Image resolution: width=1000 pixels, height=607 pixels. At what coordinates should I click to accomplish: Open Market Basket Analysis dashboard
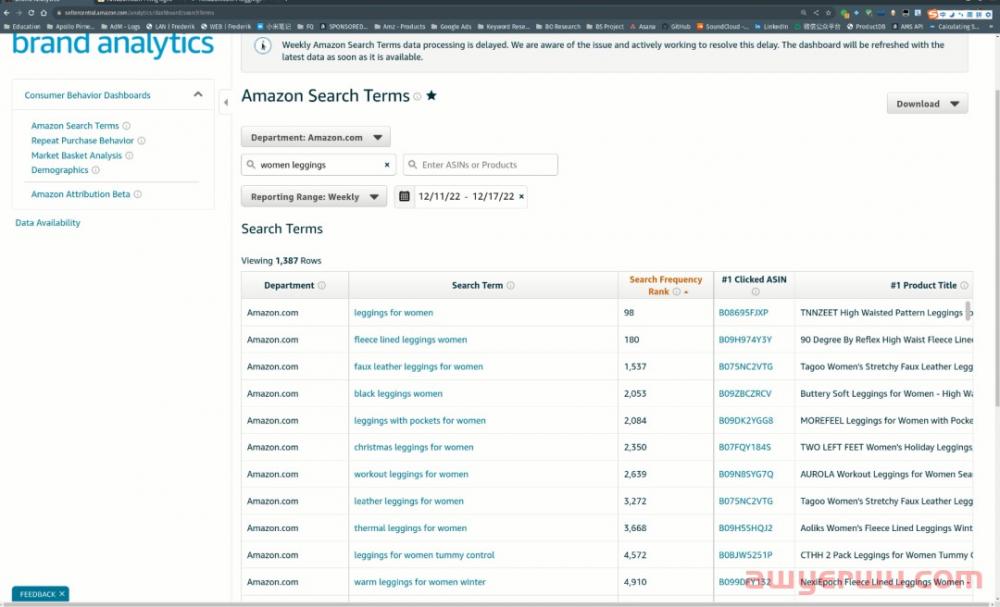coord(77,156)
